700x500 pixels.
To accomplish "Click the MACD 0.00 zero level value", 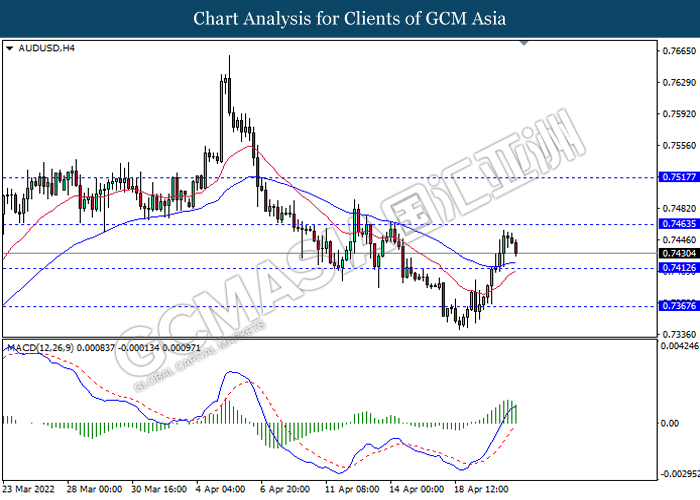I will point(670,423).
